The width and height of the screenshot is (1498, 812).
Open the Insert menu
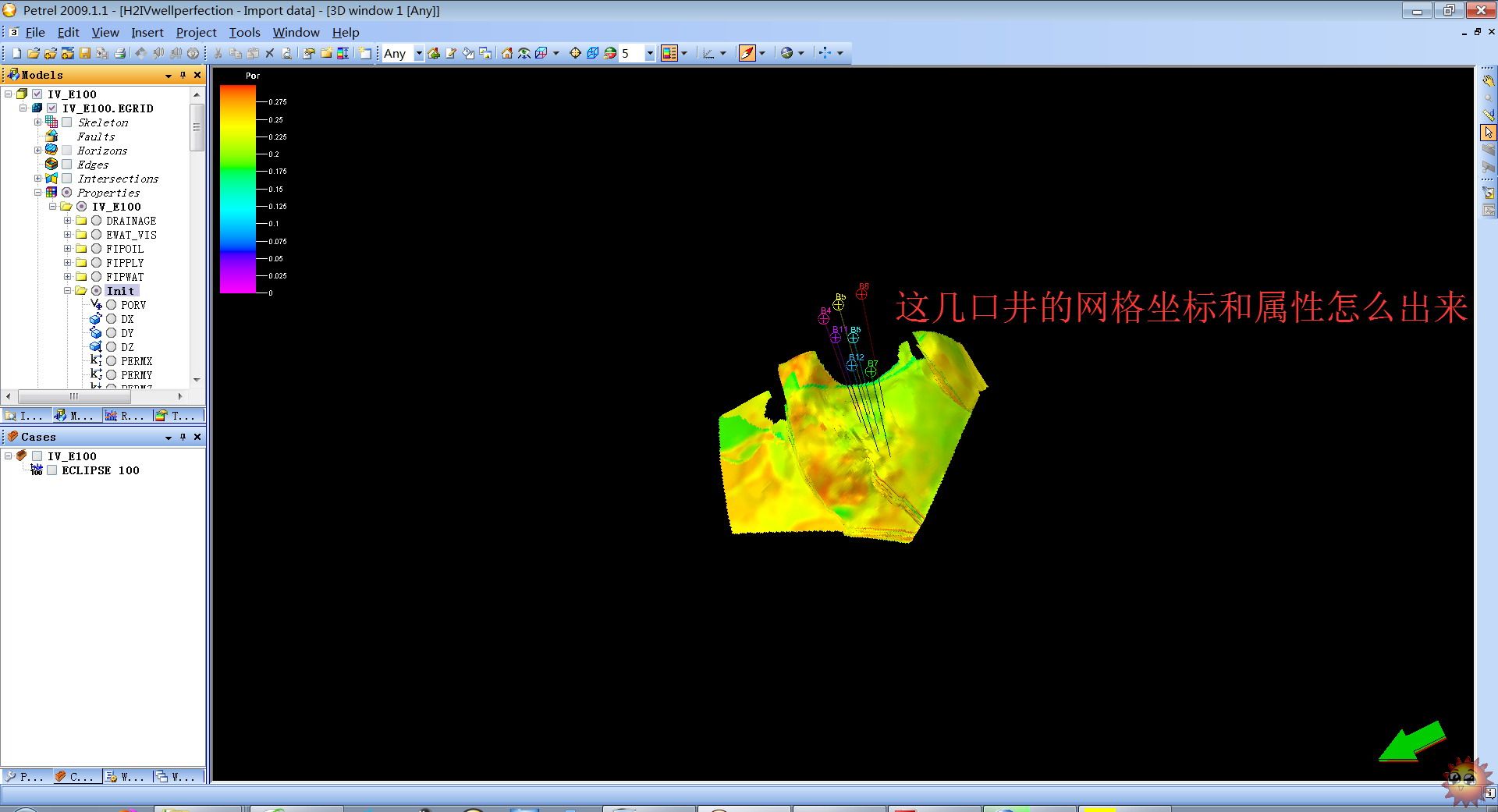pos(147,32)
